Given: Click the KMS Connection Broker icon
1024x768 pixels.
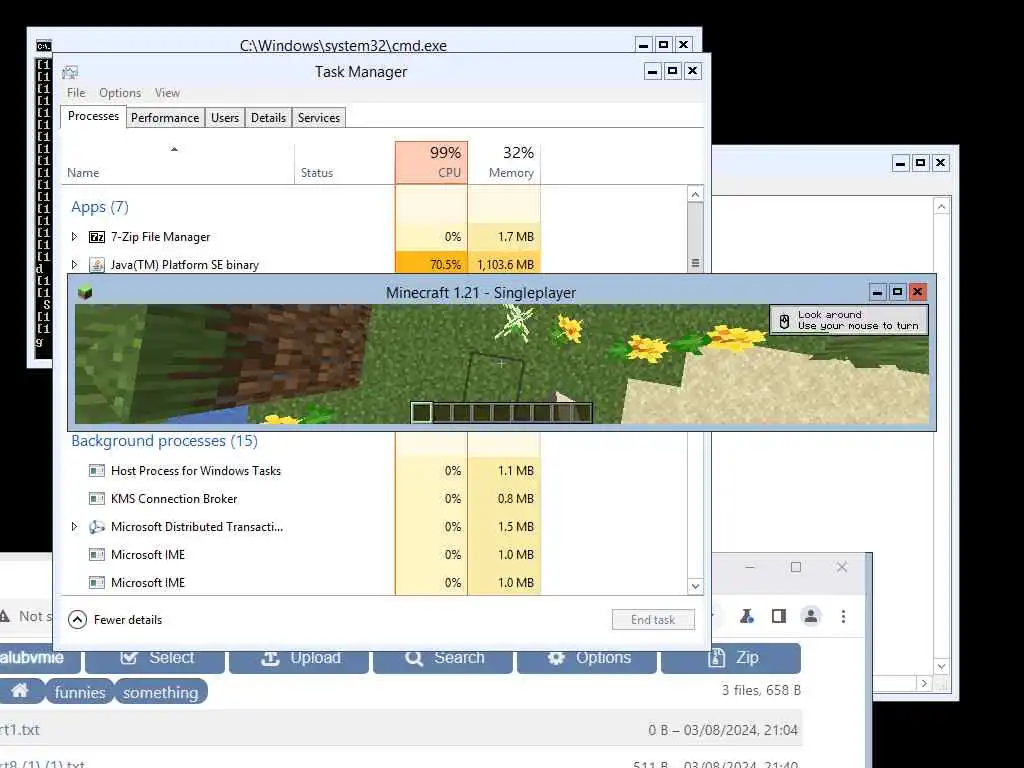Looking at the screenshot, I should pos(97,499).
